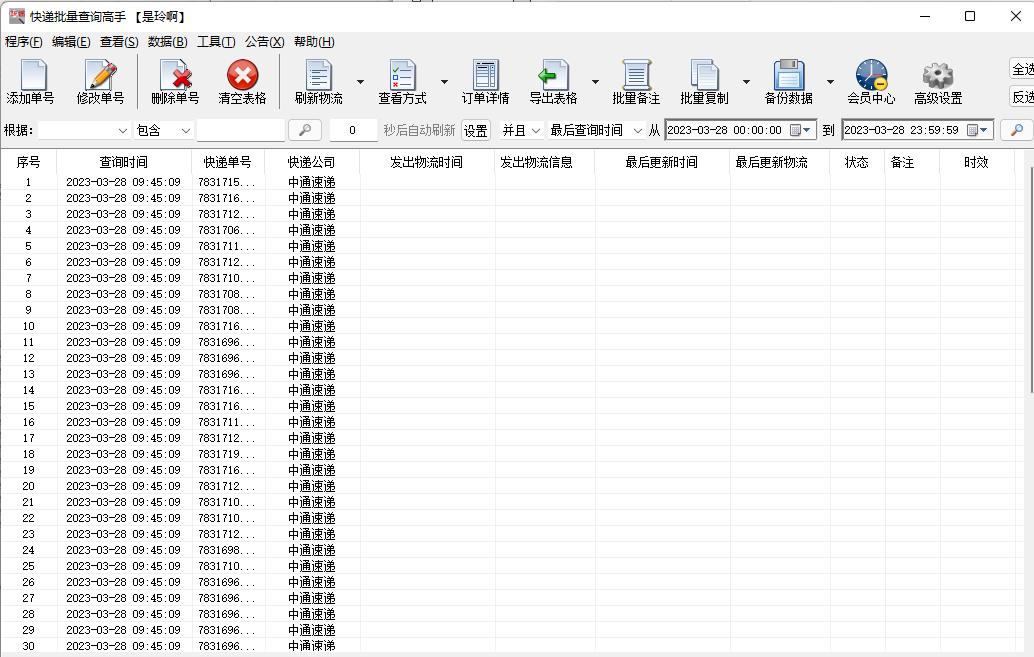Select the 修改单号 (Modify Number) tool
Viewport: 1034px width, 657px height.
click(100, 80)
